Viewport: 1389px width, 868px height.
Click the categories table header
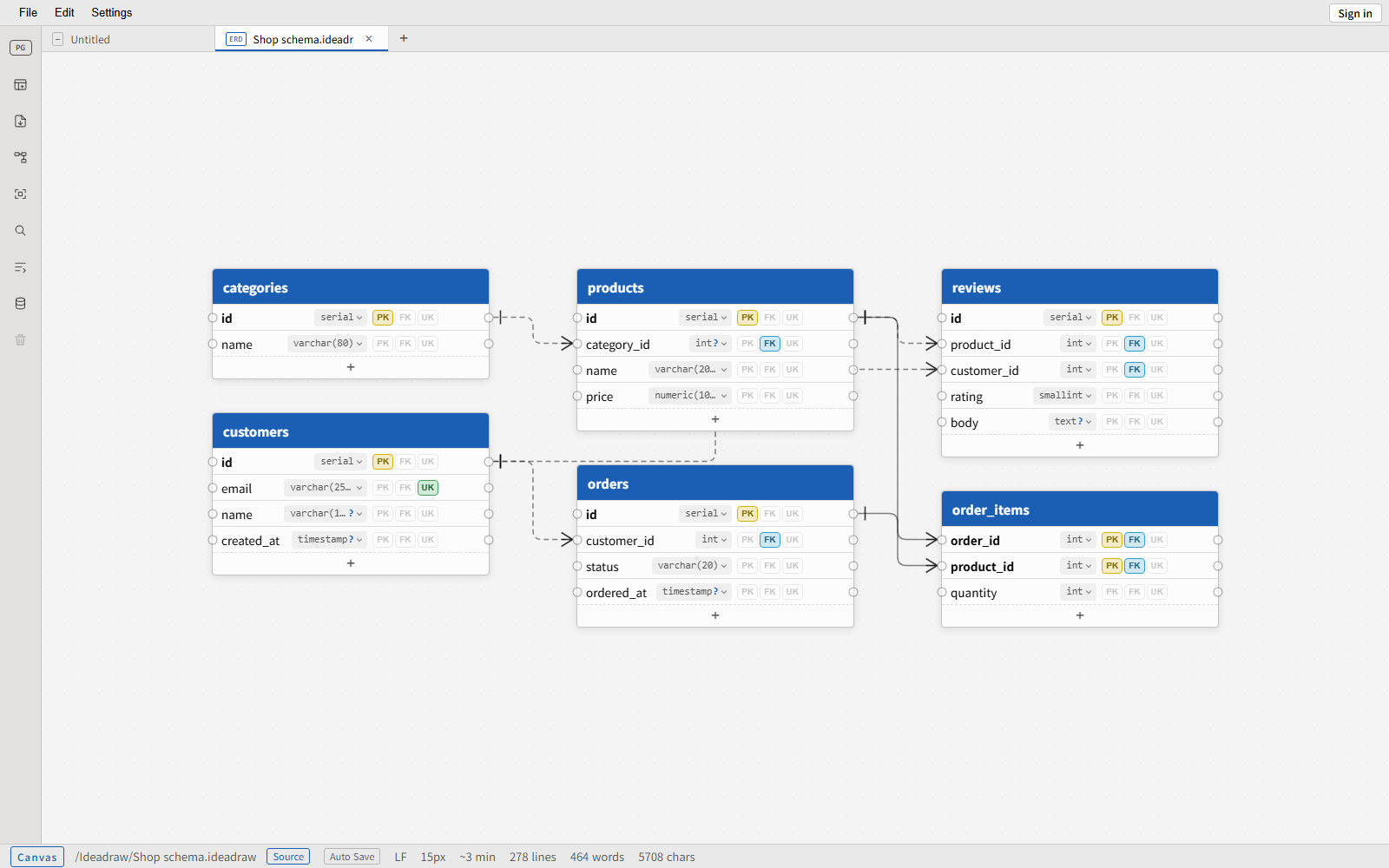point(351,287)
